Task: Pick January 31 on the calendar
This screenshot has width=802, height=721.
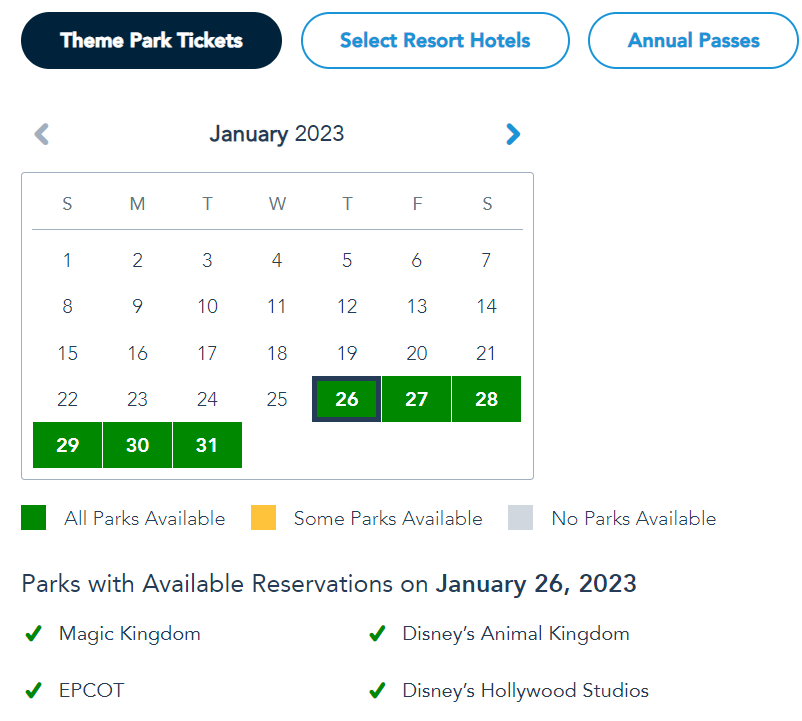Action: (207, 445)
